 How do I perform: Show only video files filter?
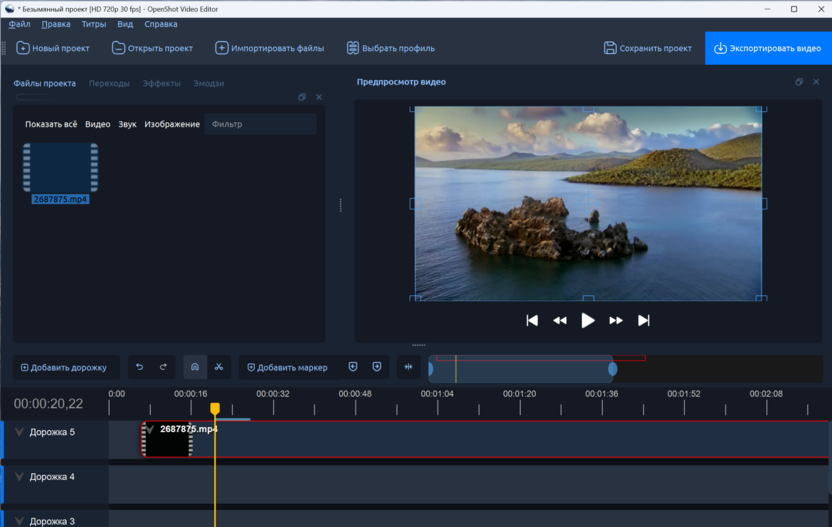tap(98, 124)
